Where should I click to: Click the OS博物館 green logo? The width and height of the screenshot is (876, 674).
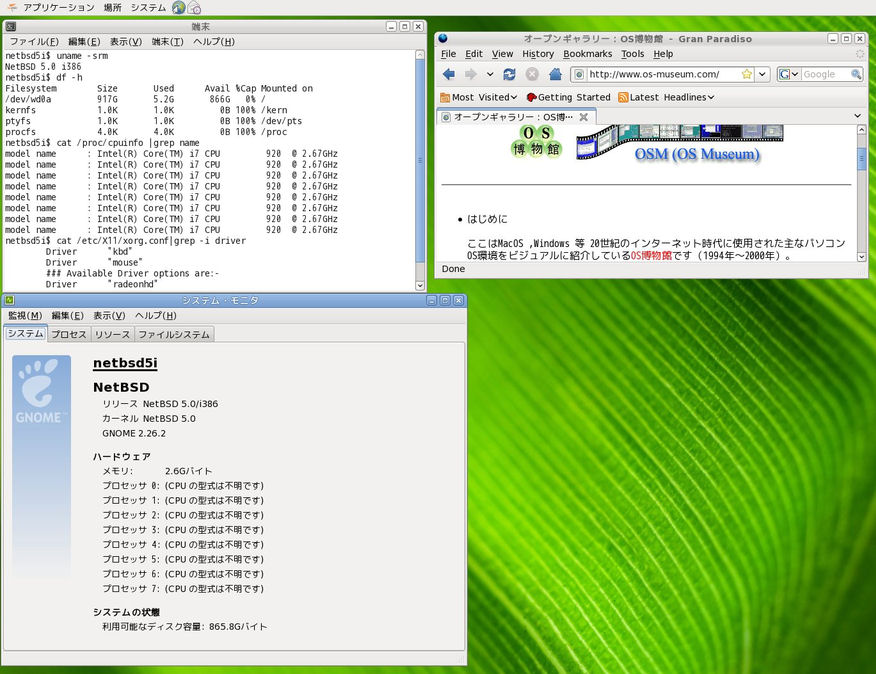click(x=537, y=141)
